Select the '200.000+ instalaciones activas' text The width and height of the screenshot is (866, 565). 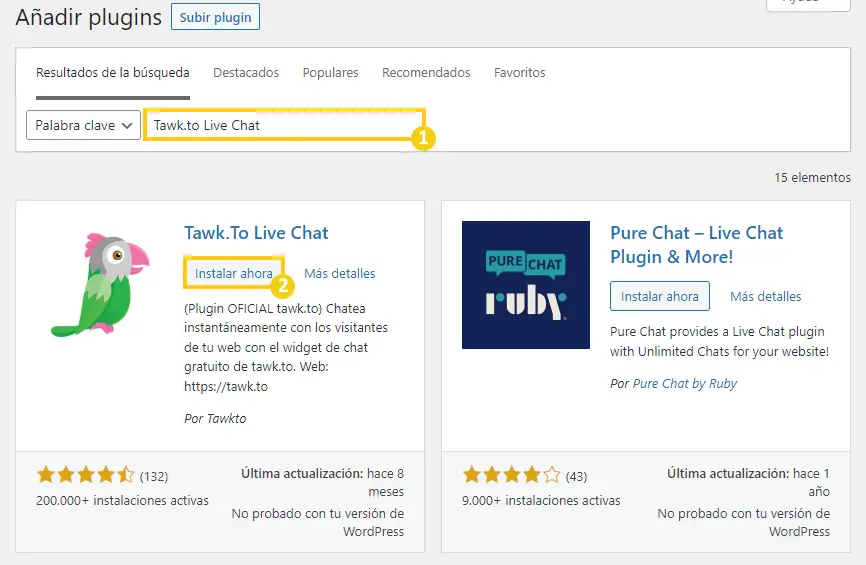[x=122, y=500]
